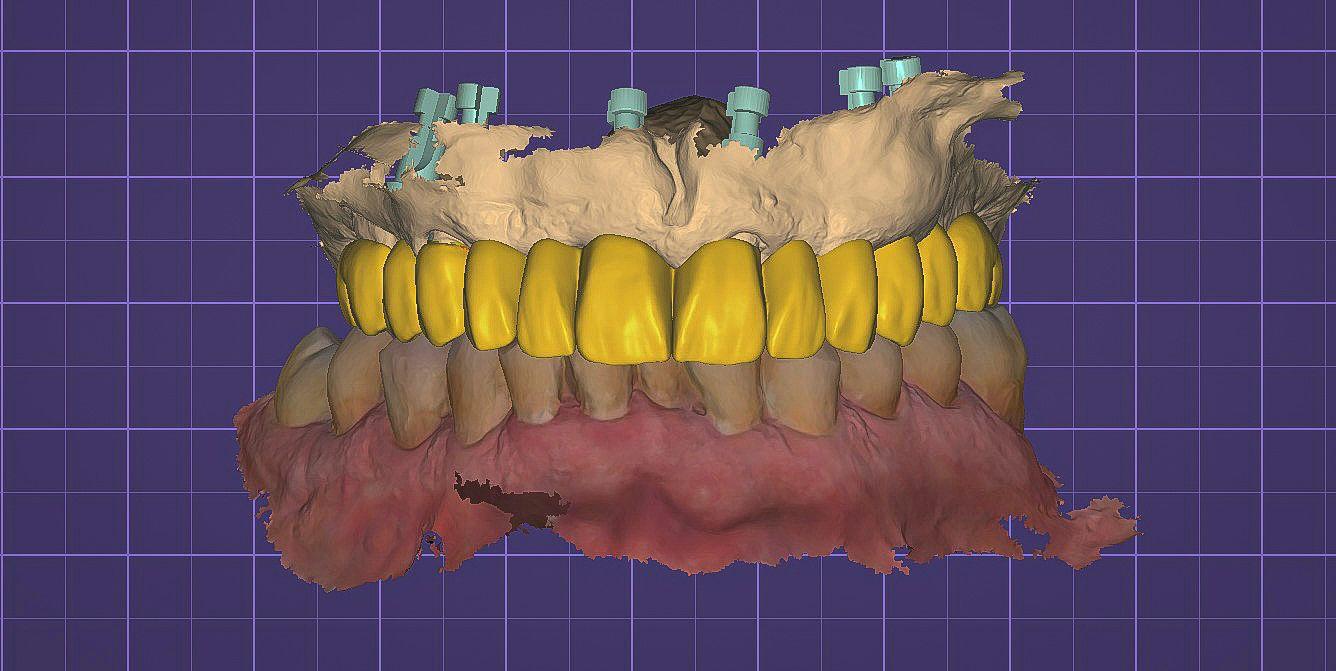Click the second cyan scan body from right
The height and width of the screenshot is (671, 1336).
coord(859,87)
